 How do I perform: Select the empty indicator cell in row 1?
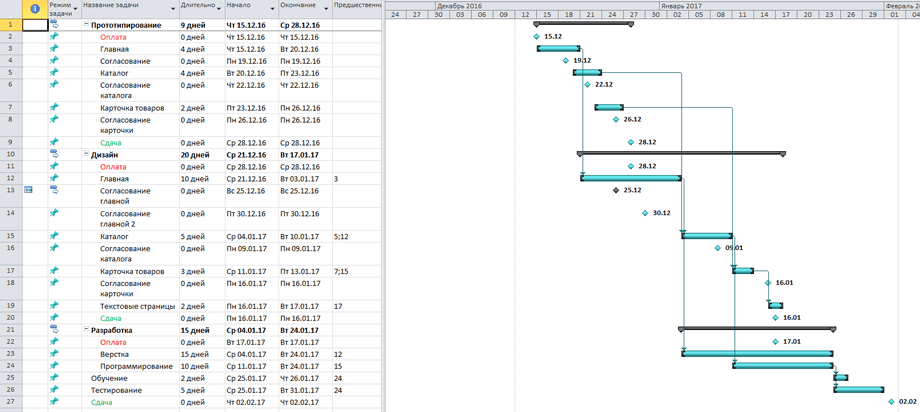(35, 25)
